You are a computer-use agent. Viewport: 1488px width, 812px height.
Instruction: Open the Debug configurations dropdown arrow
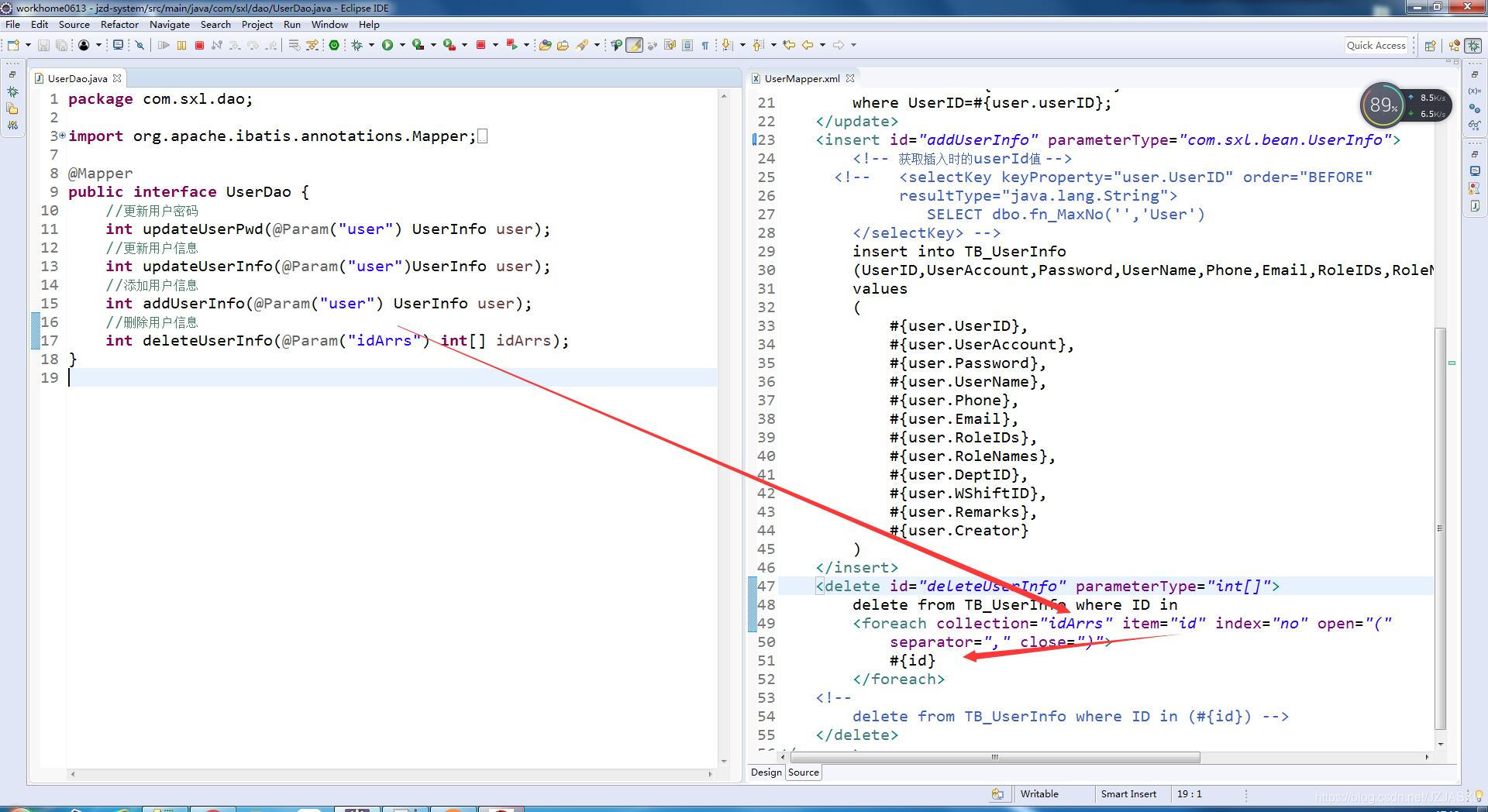coord(371,45)
